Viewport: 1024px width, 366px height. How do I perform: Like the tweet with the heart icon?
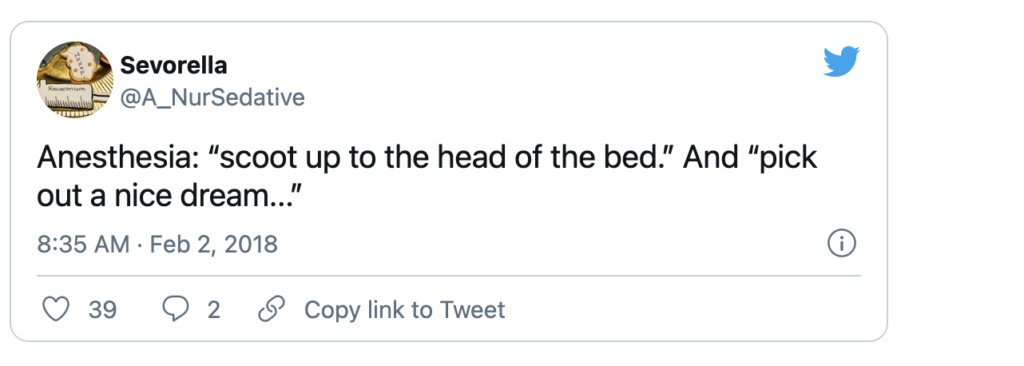click(56, 309)
